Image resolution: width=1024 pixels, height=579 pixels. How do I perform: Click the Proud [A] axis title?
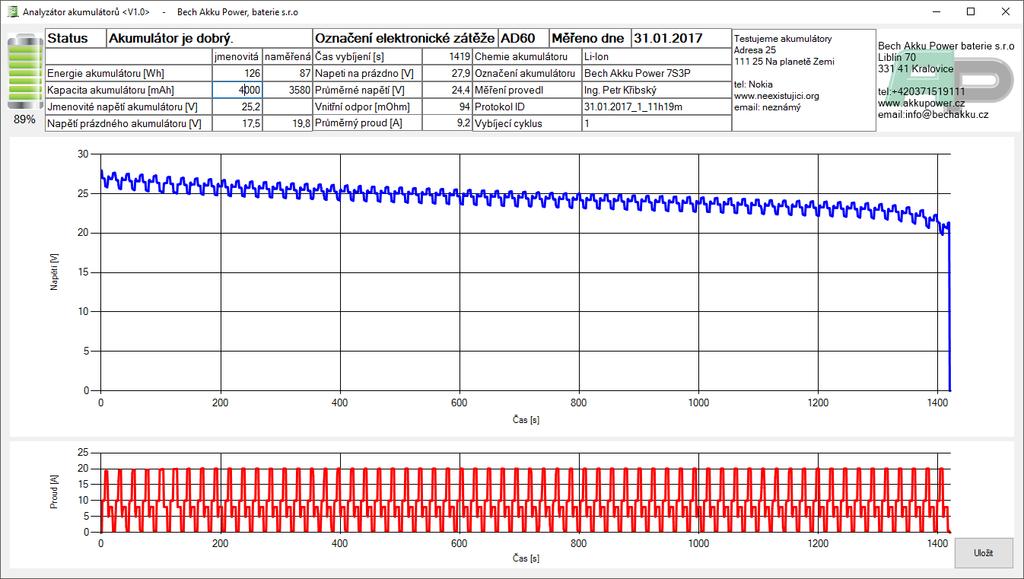point(54,492)
